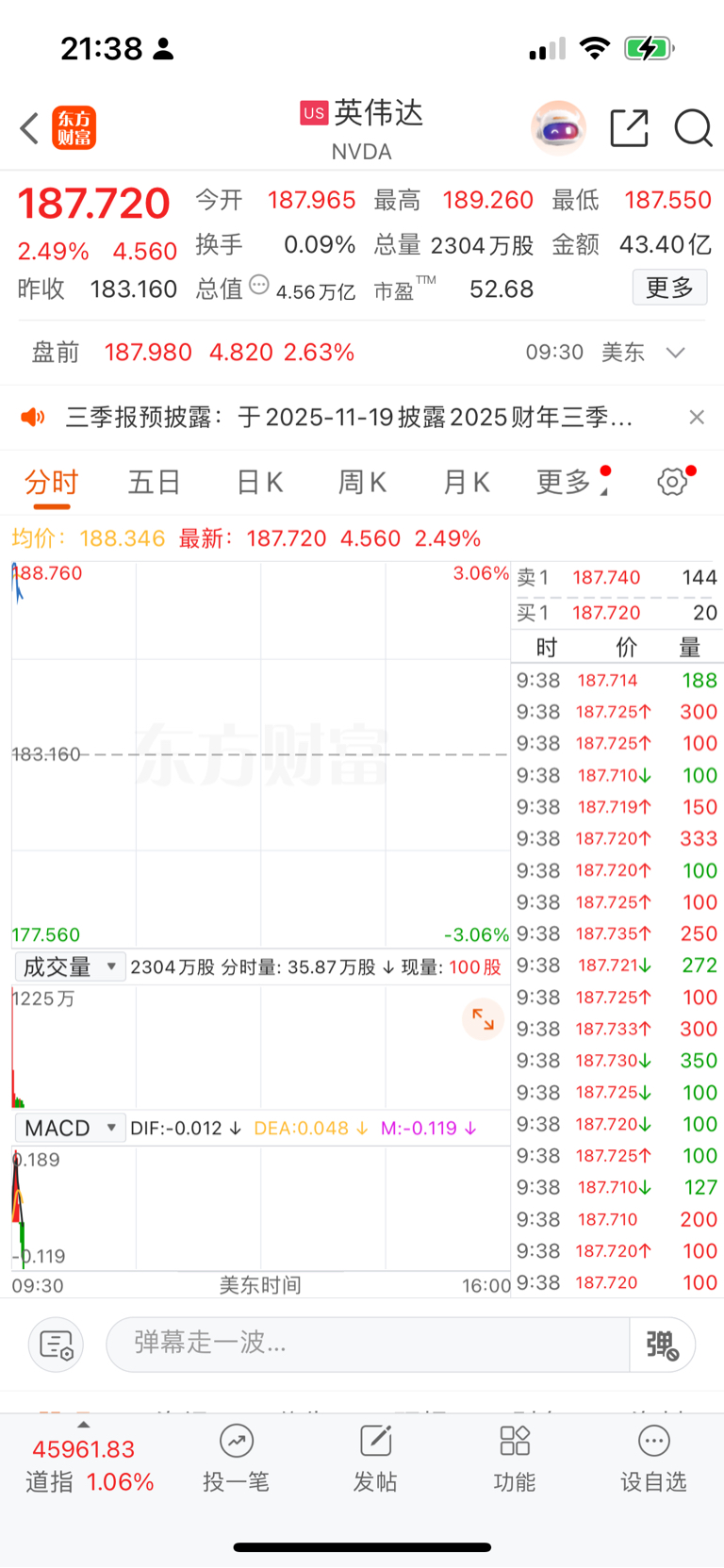Image resolution: width=724 pixels, height=1568 pixels.
Task: Tap the gray 更多 quote details button
Action: (669, 288)
